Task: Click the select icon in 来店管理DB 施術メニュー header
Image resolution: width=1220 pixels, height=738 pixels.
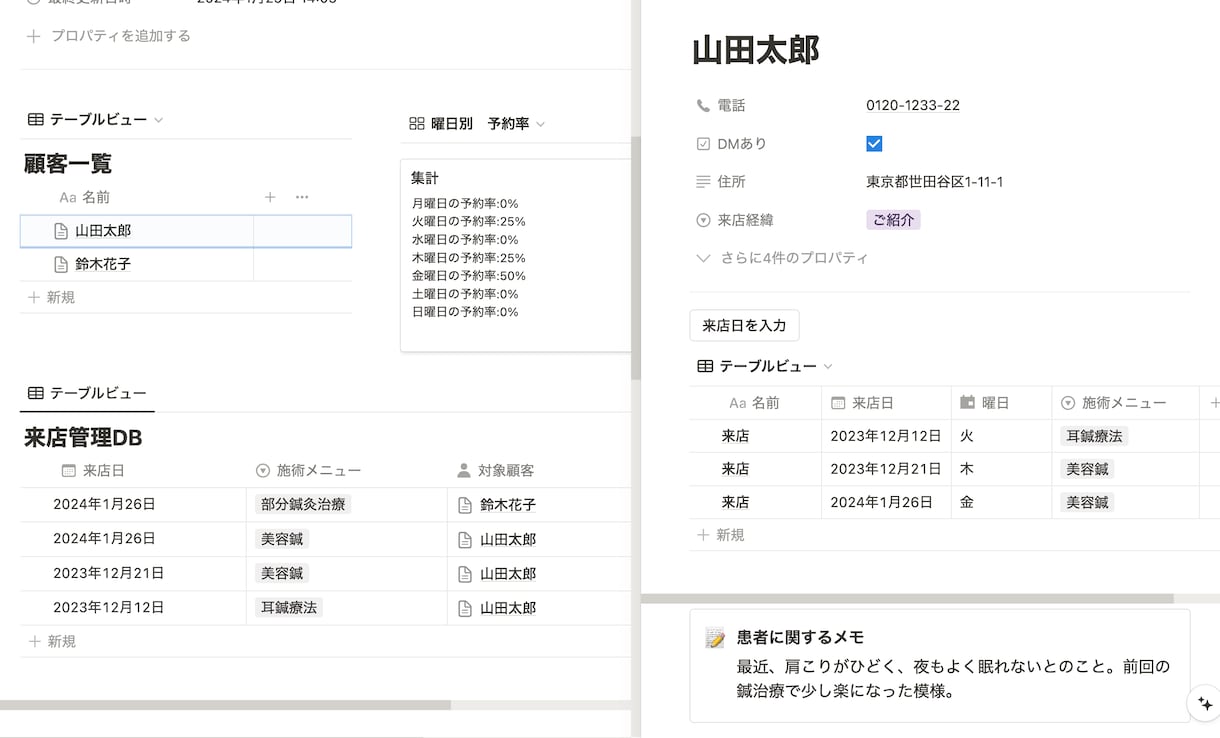Action: 263,470
